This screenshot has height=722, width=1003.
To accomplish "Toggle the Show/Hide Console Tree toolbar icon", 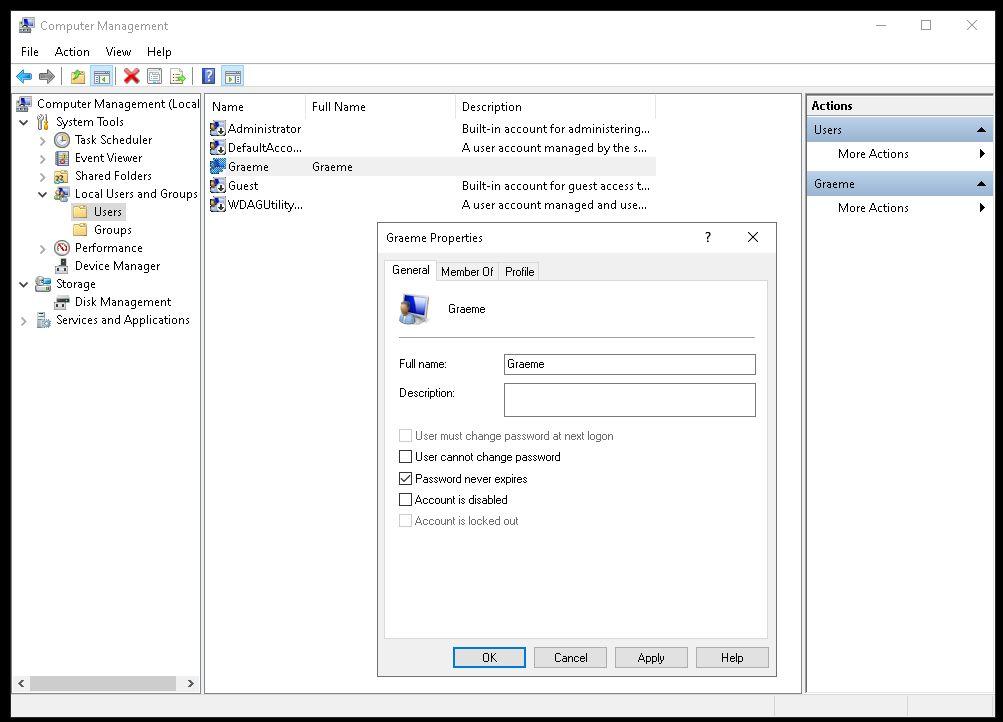I will pos(101,76).
